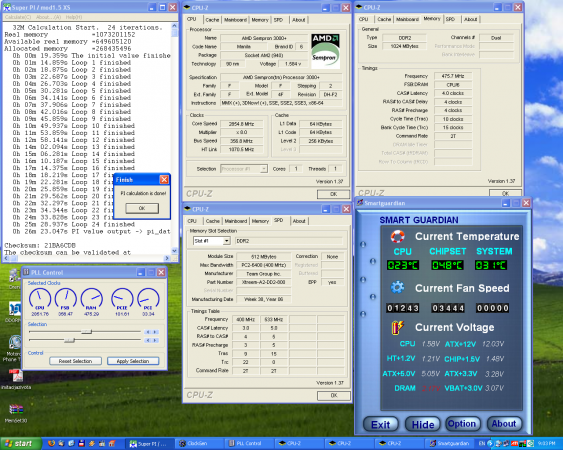
Task: Open the Cache tab in the Sempron CPU-Z window
Action: 212,20
